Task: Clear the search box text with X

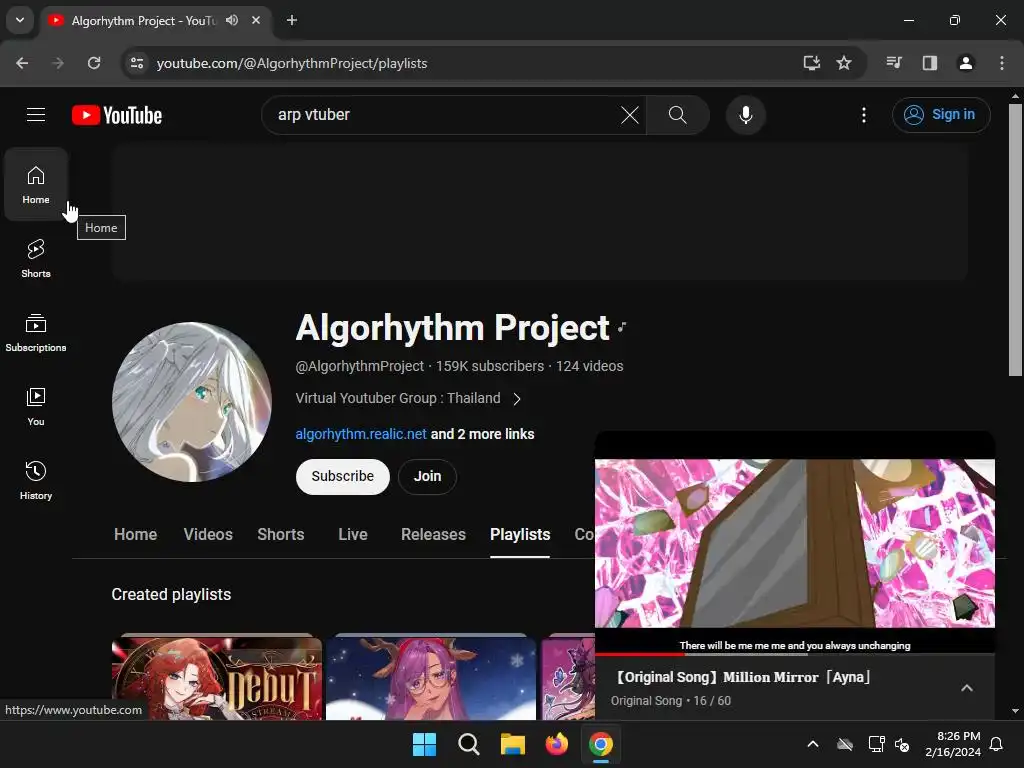Action: tap(630, 115)
